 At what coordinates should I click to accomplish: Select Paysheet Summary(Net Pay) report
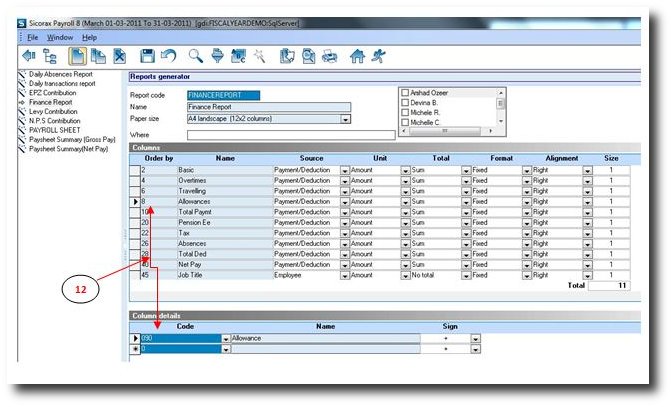pos(69,148)
